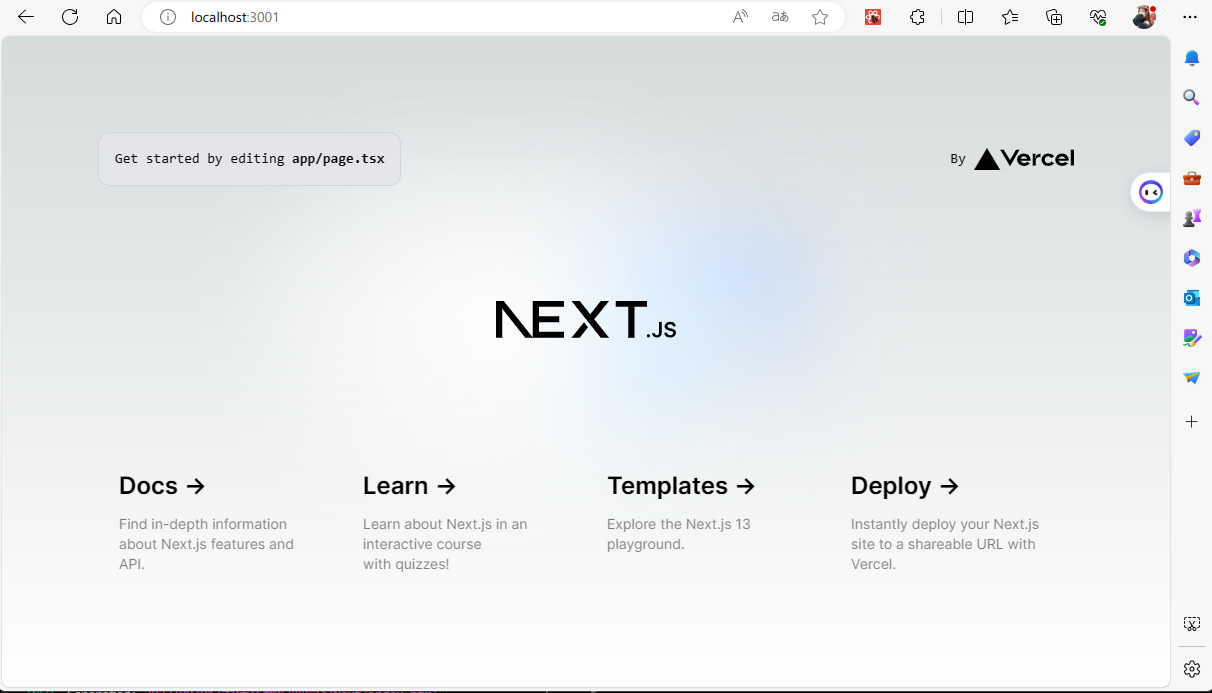Open Outlook from the Edge sidebar
The height and width of the screenshot is (693, 1212).
[x=1191, y=297]
